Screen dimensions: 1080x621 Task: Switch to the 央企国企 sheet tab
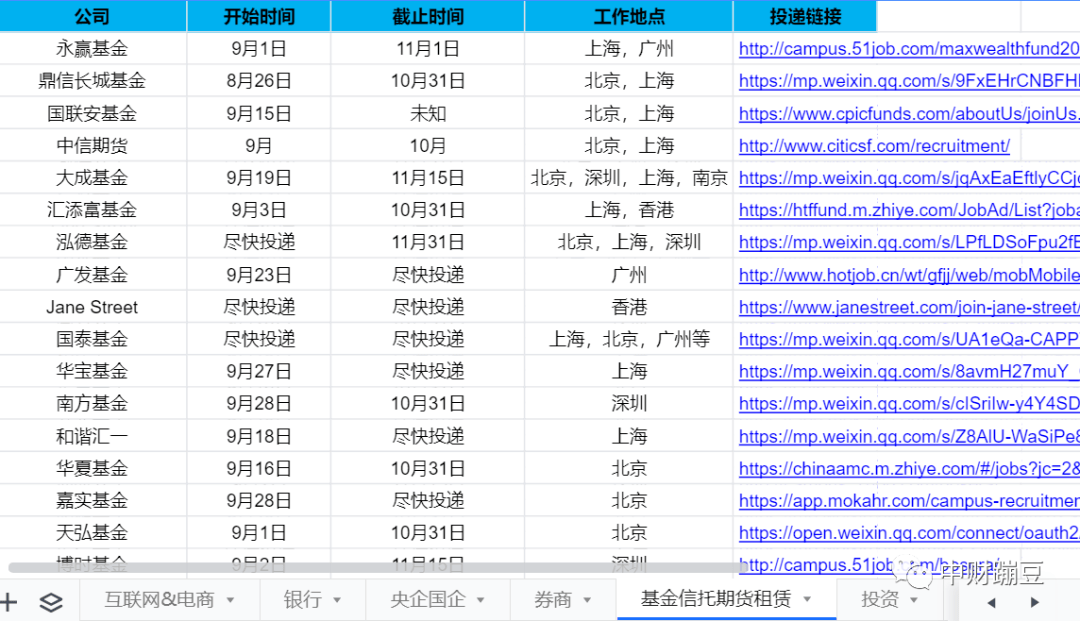[x=428, y=600]
